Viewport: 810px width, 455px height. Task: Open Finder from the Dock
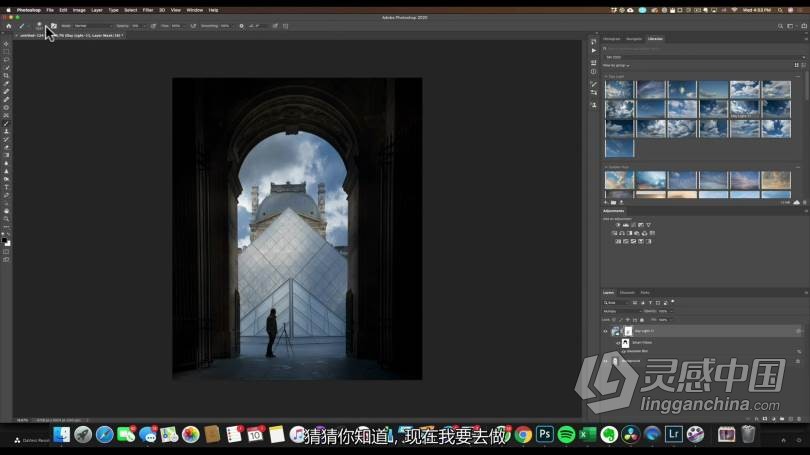pyautogui.click(x=61, y=435)
